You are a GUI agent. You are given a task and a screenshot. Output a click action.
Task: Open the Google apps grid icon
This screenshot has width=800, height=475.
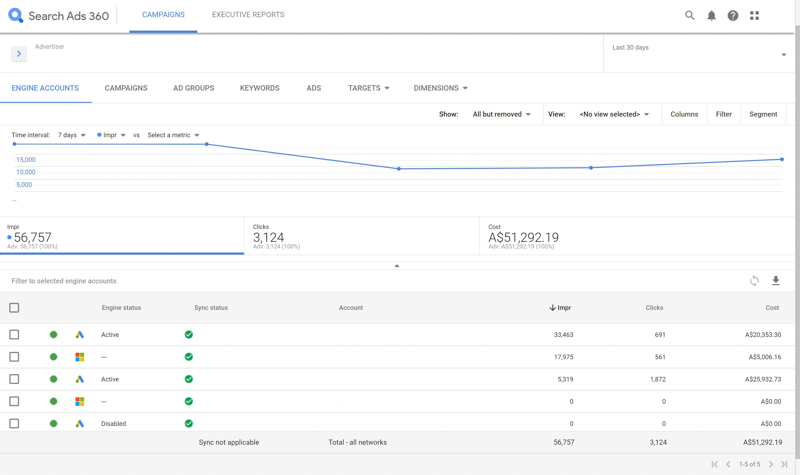(x=754, y=15)
